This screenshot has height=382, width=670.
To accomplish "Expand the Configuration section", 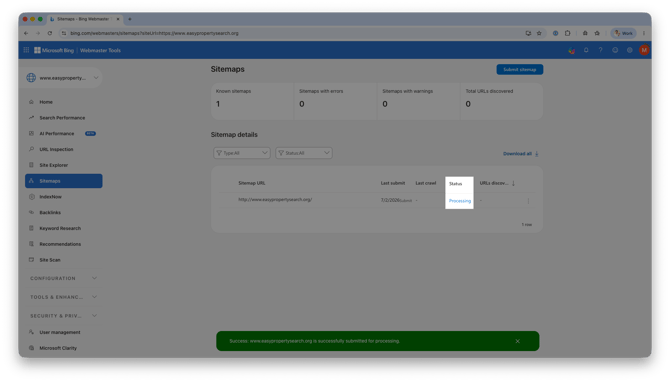I will click(x=63, y=278).
